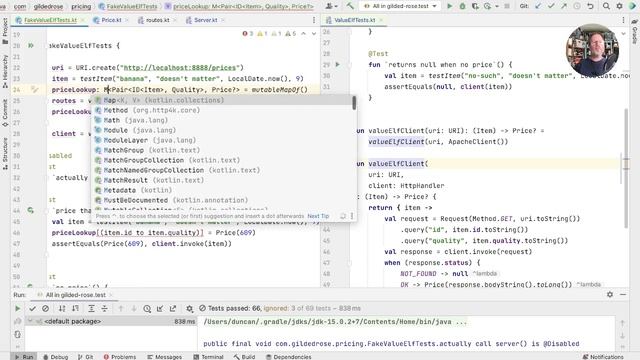Collapse the default package test node
640x360 pixels.
[x=30, y=321]
